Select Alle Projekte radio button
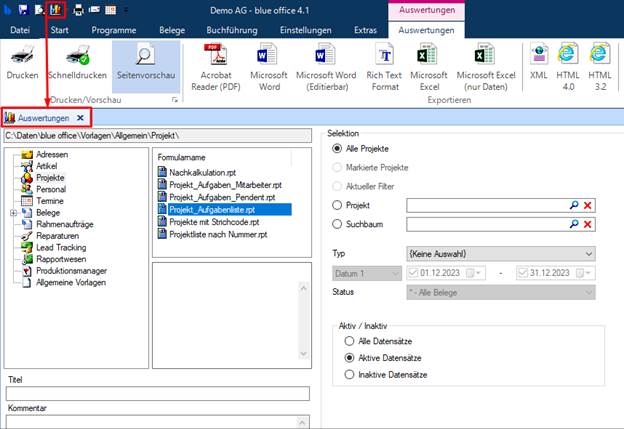Screen dimensions: 624x429 (337, 148)
